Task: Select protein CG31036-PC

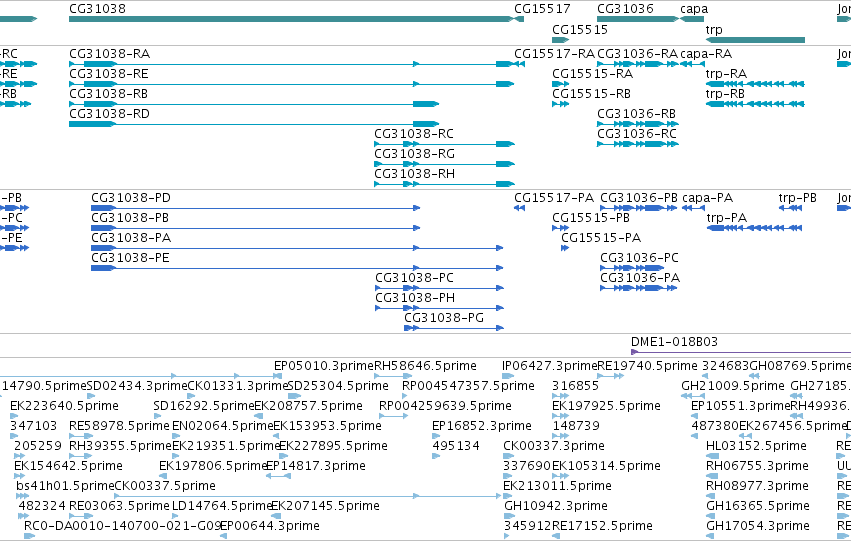Action: click(632, 269)
